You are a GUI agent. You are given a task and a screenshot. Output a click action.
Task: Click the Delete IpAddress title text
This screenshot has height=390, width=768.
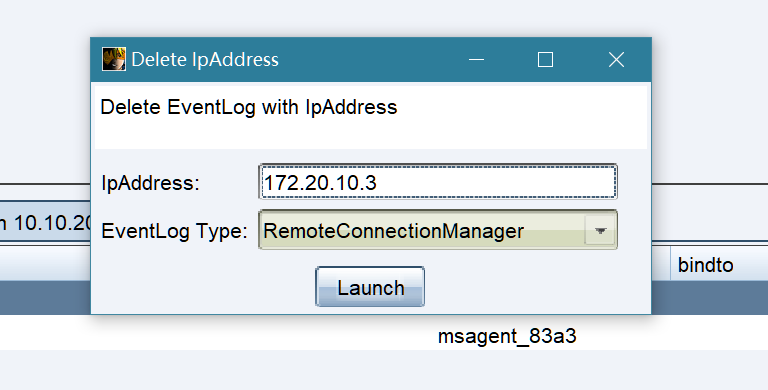[x=205, y=60]
